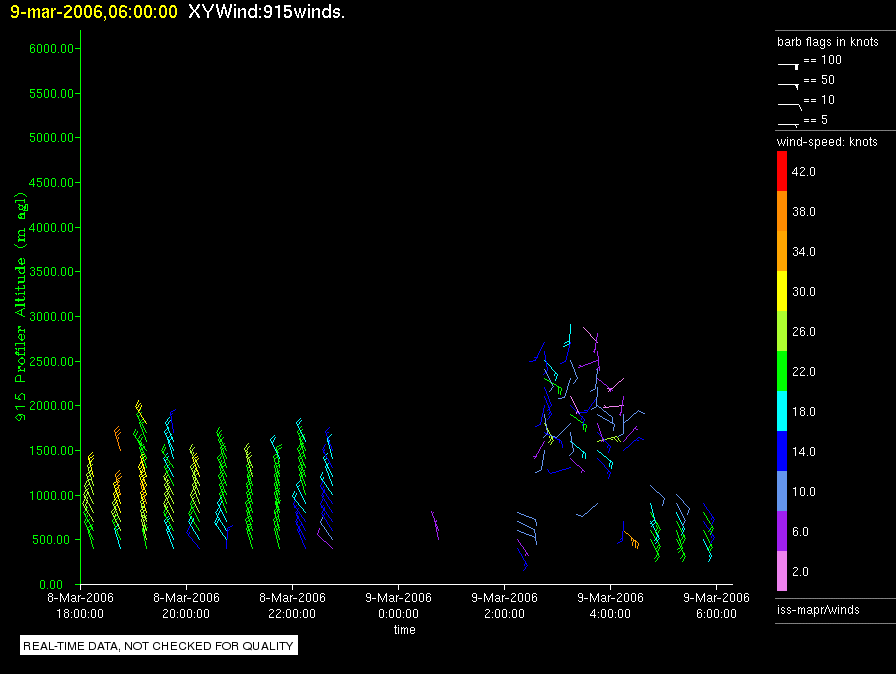Select the pink 2.0 knots color band
The height and width of the screenshot is (674, 896).
pyautogui.click(x=782, y=571)
